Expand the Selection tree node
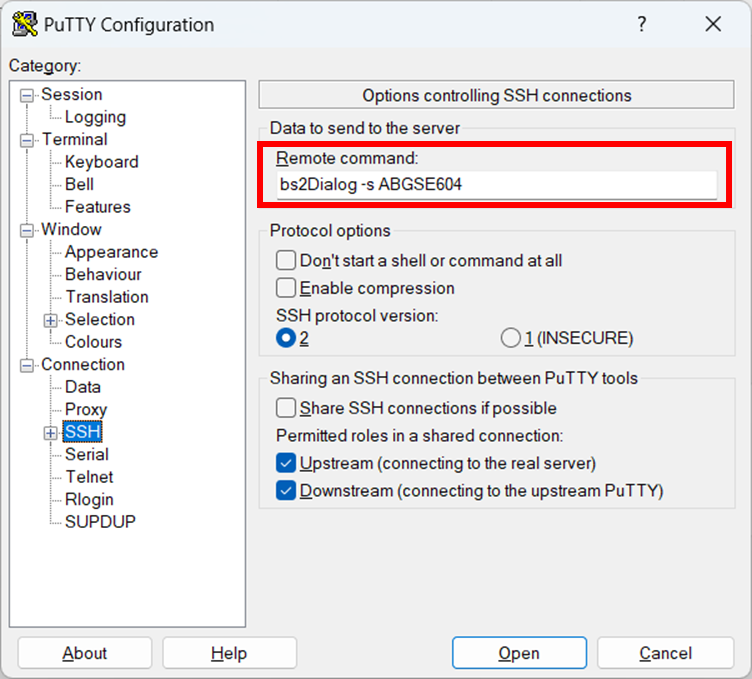 click(50, 320)
